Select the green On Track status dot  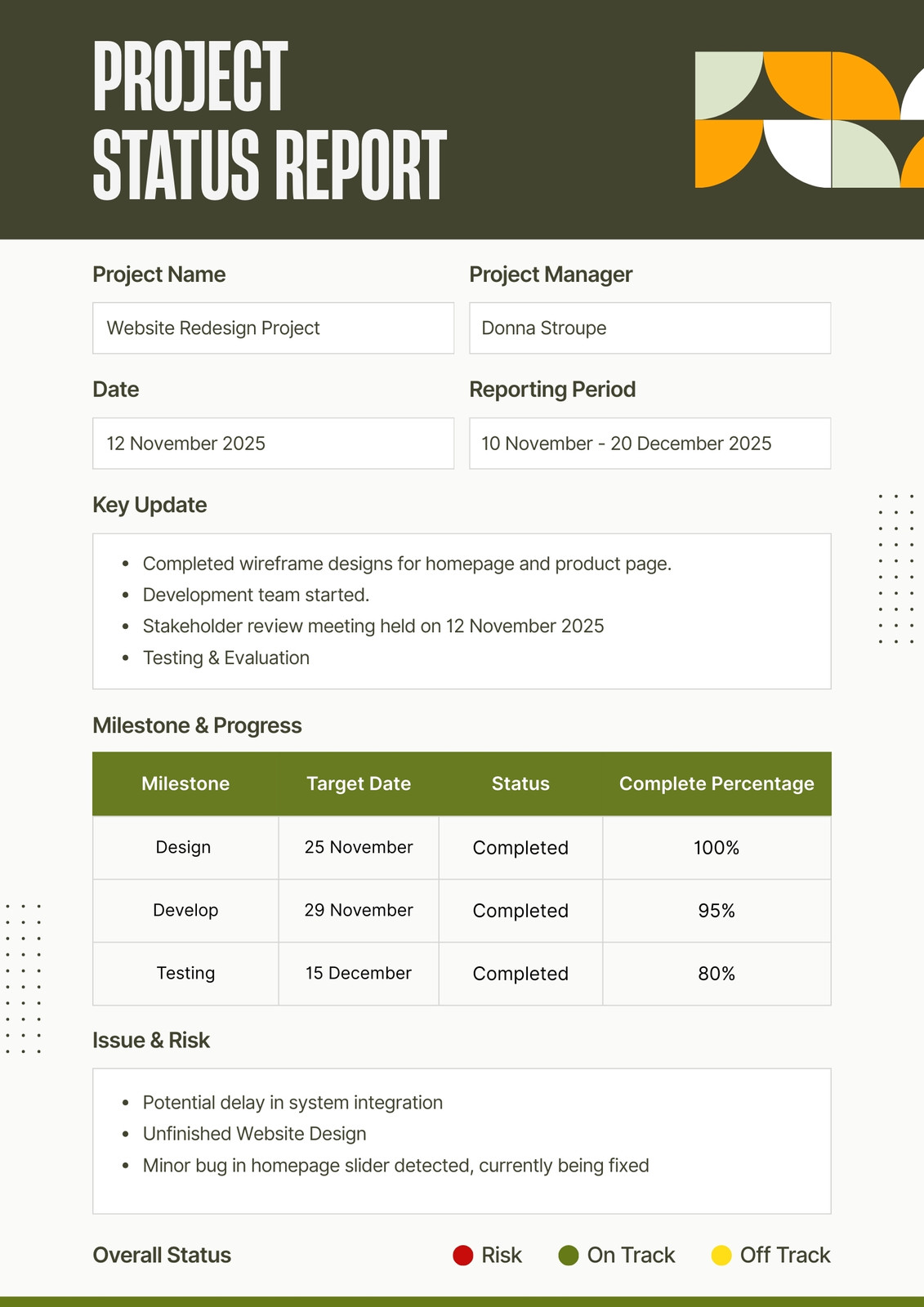coord(569,1256)
